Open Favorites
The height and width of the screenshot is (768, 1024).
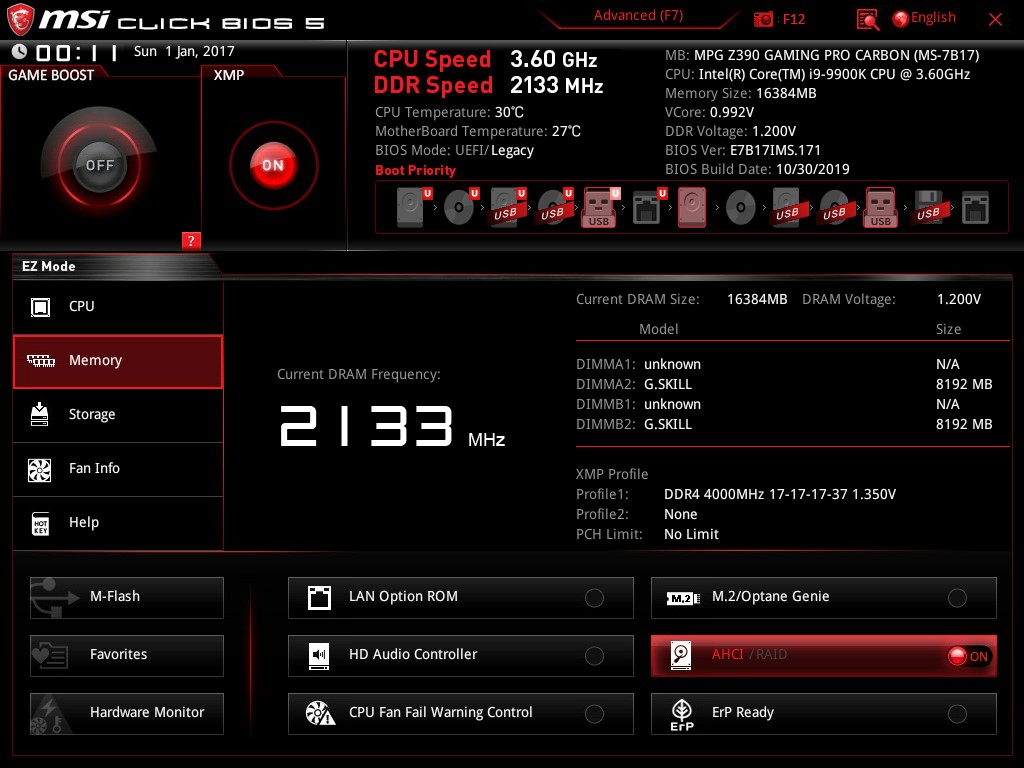click(x=127, y=656)
